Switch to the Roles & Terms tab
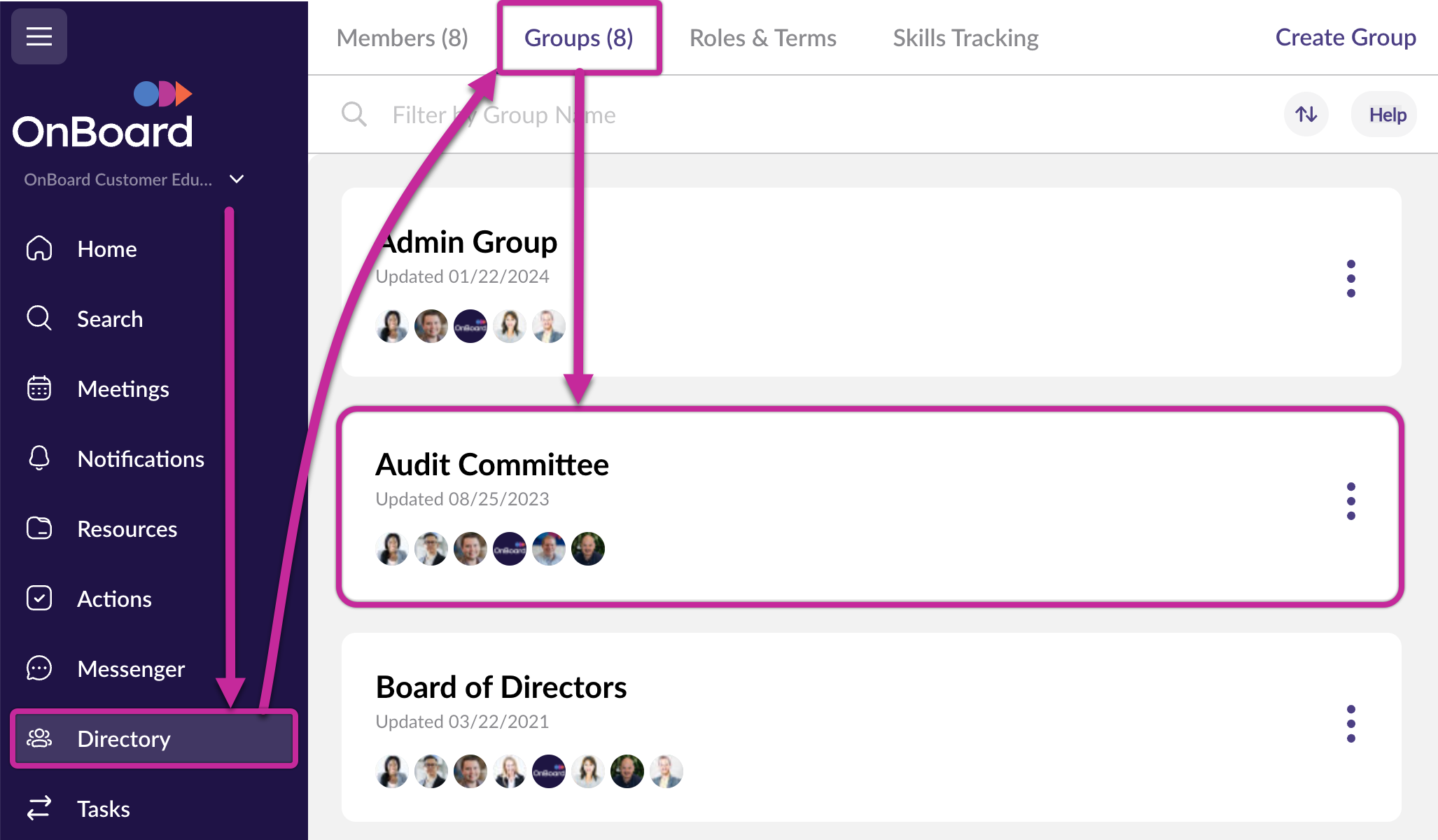Viewport: 1438px width, 840px height. [x=762, y=38]
